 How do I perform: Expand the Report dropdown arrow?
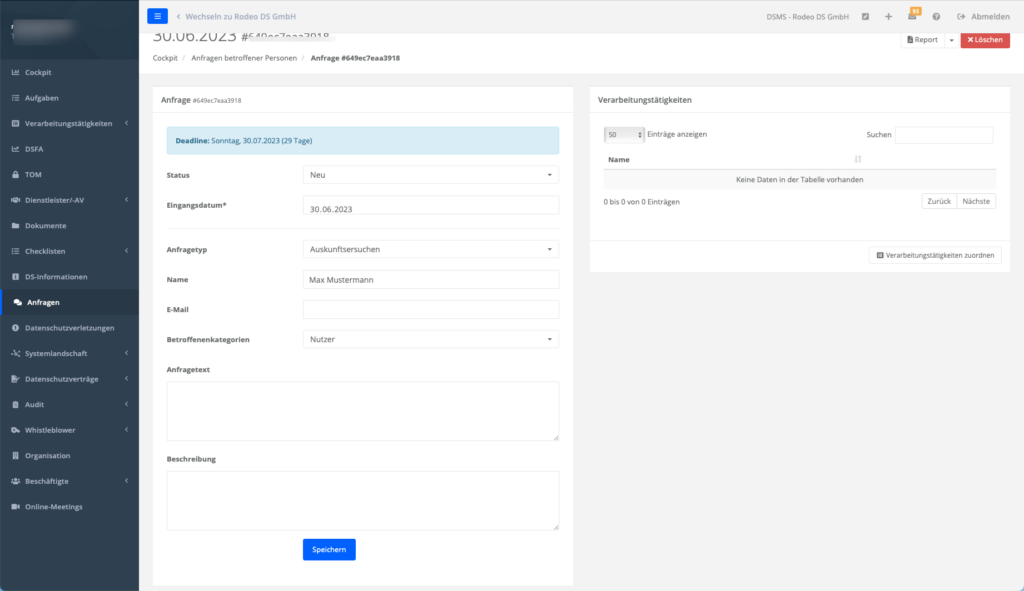point(951,40)
